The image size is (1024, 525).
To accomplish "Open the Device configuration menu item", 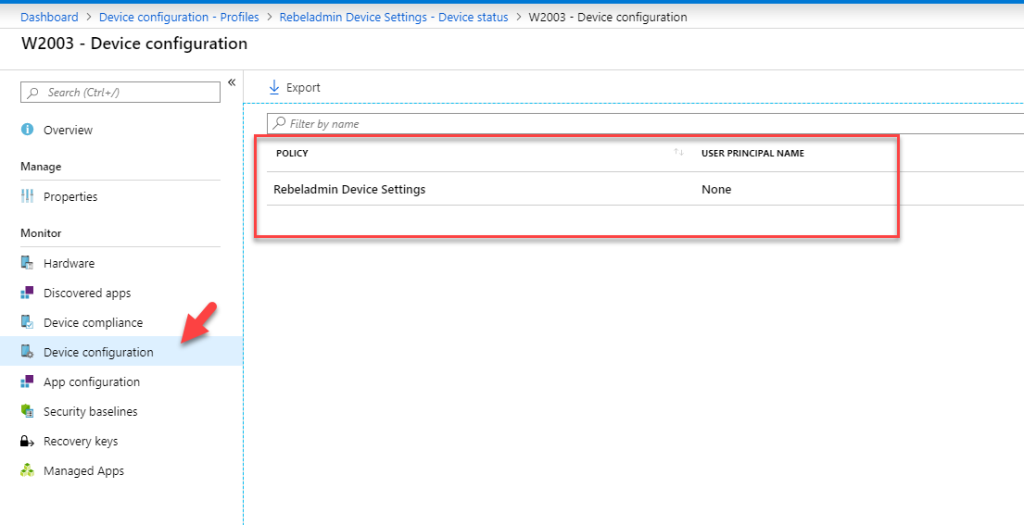I will coord(98,352).
